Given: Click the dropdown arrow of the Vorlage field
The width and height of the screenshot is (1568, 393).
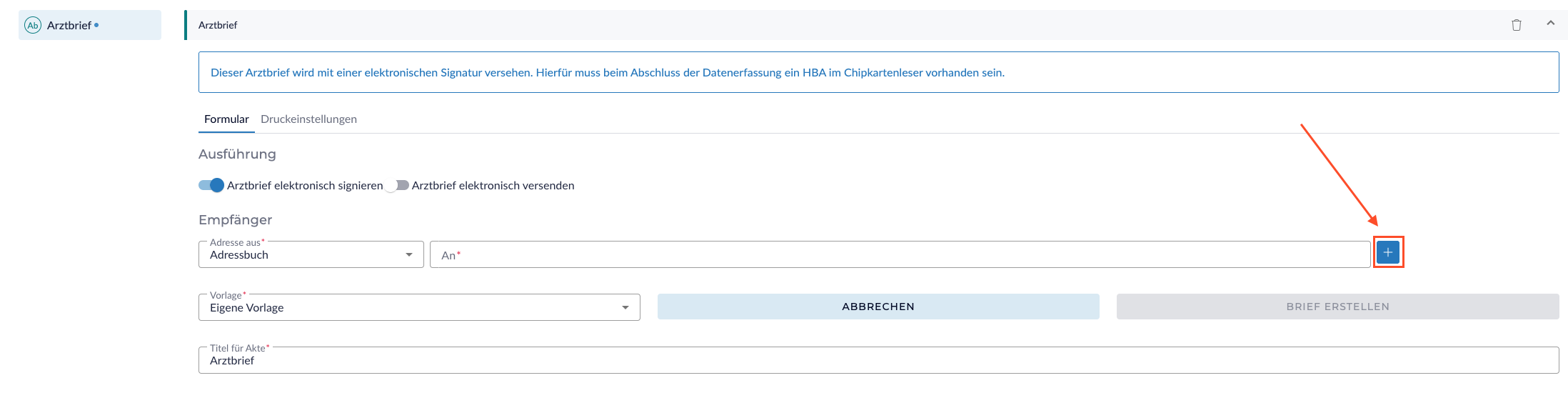Looking at the screenshot, I should (x=625, y=308).
